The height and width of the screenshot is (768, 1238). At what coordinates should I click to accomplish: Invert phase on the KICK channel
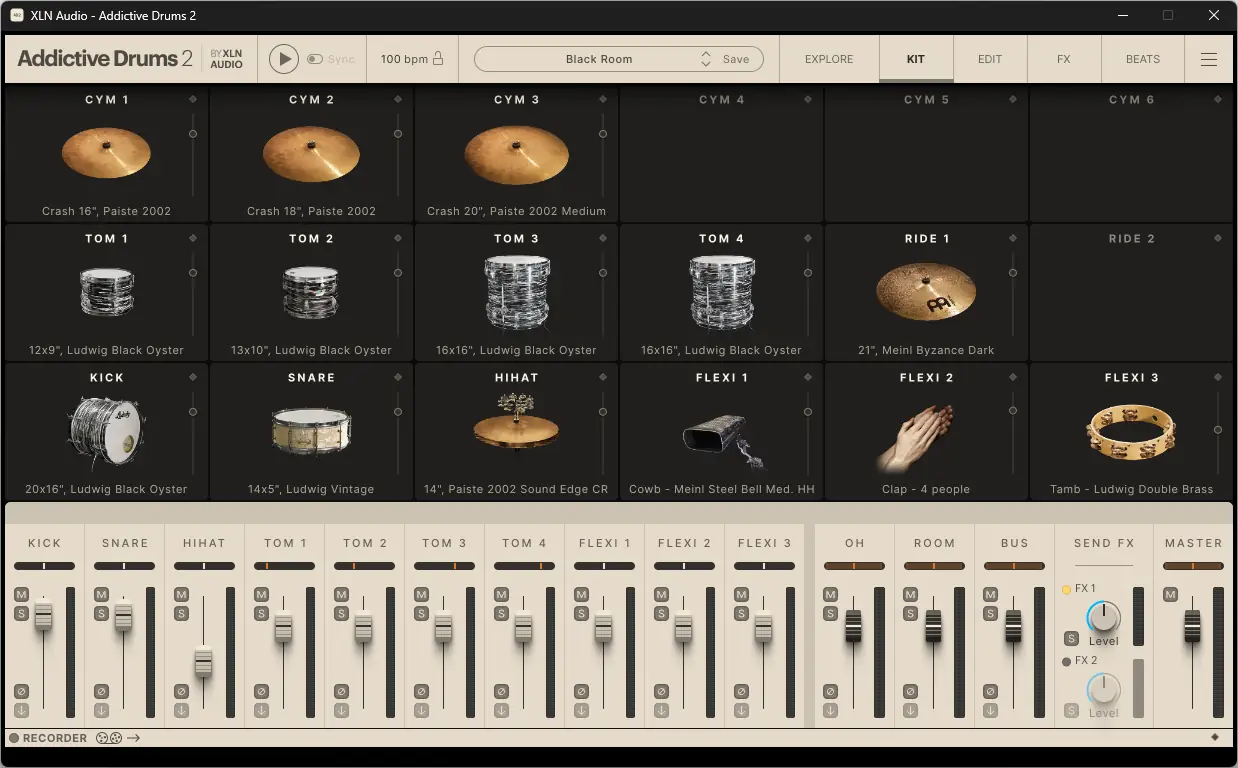tap(21, 691)
